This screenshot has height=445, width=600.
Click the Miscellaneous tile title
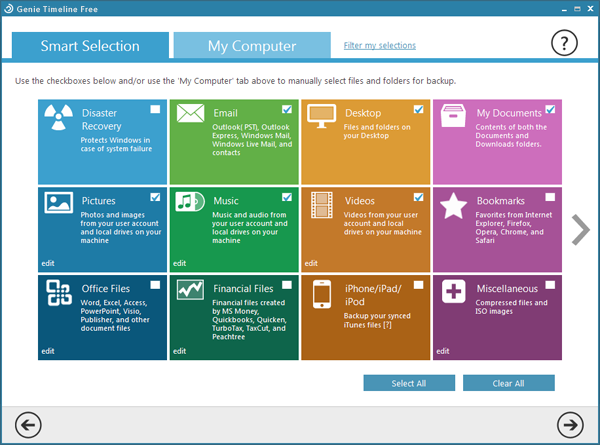click(x=507, y=289)
